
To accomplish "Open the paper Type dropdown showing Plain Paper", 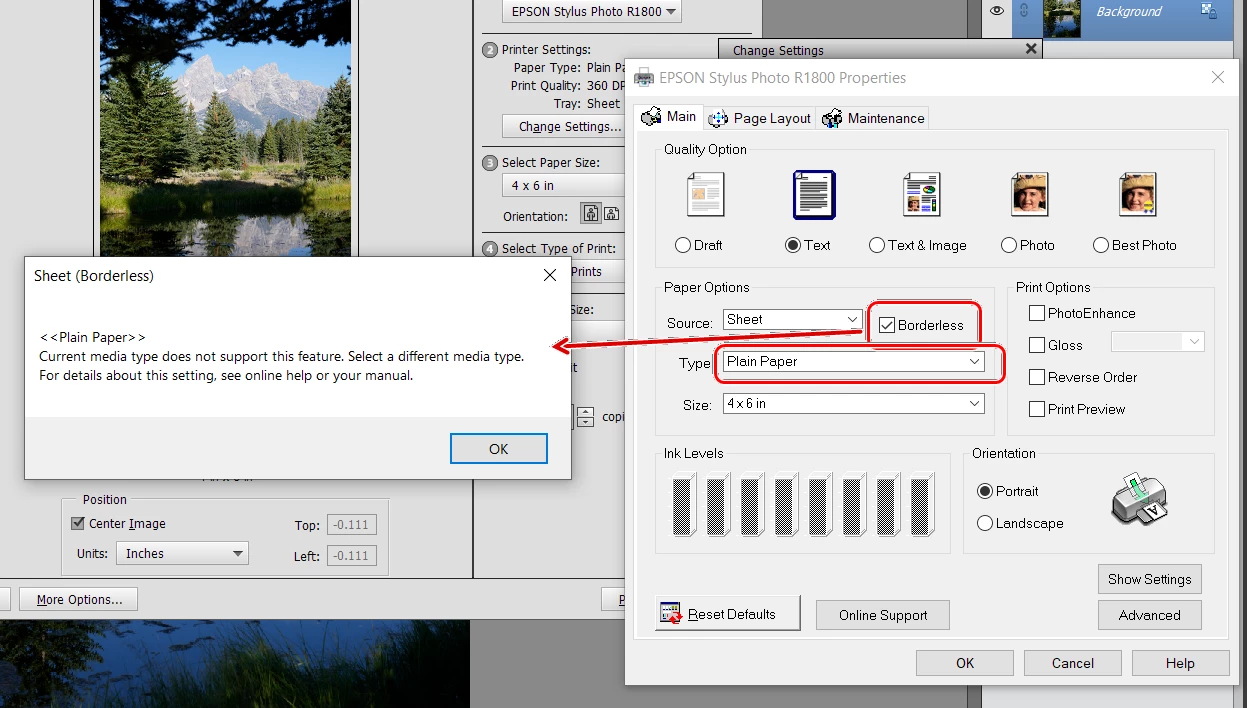I will tap(853, 362).
